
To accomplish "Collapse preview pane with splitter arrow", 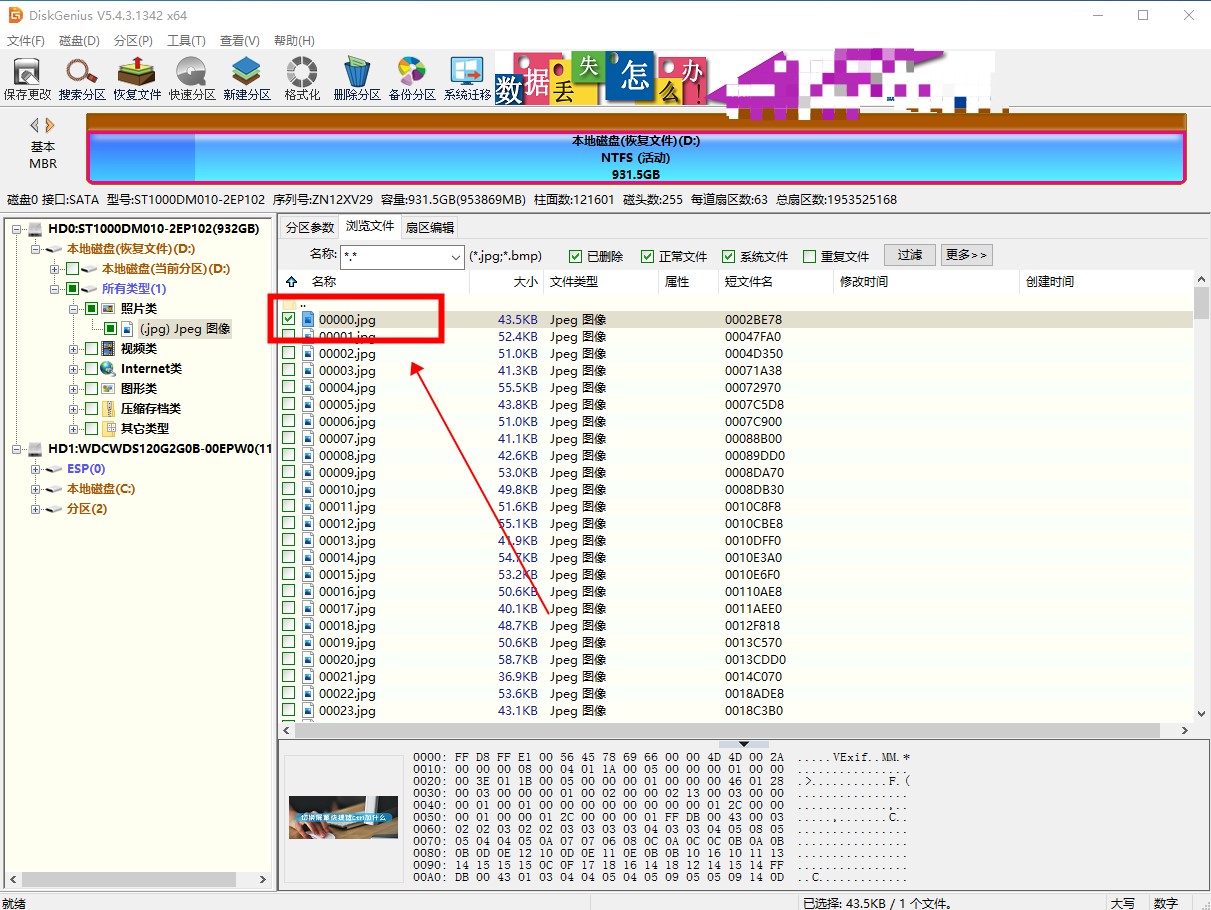I will point(743,743).
